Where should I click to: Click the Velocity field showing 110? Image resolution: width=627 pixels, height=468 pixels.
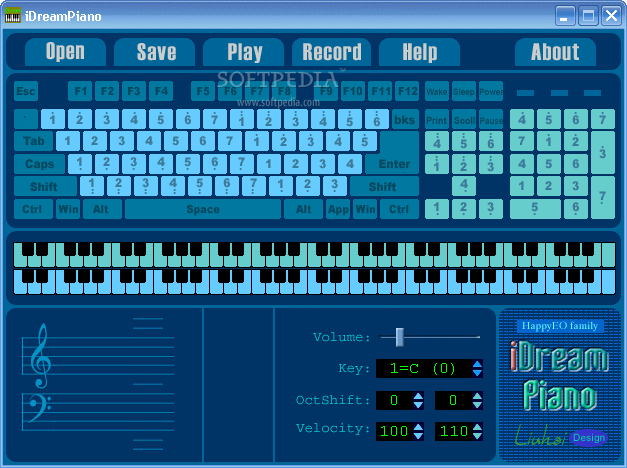point(453,431)
